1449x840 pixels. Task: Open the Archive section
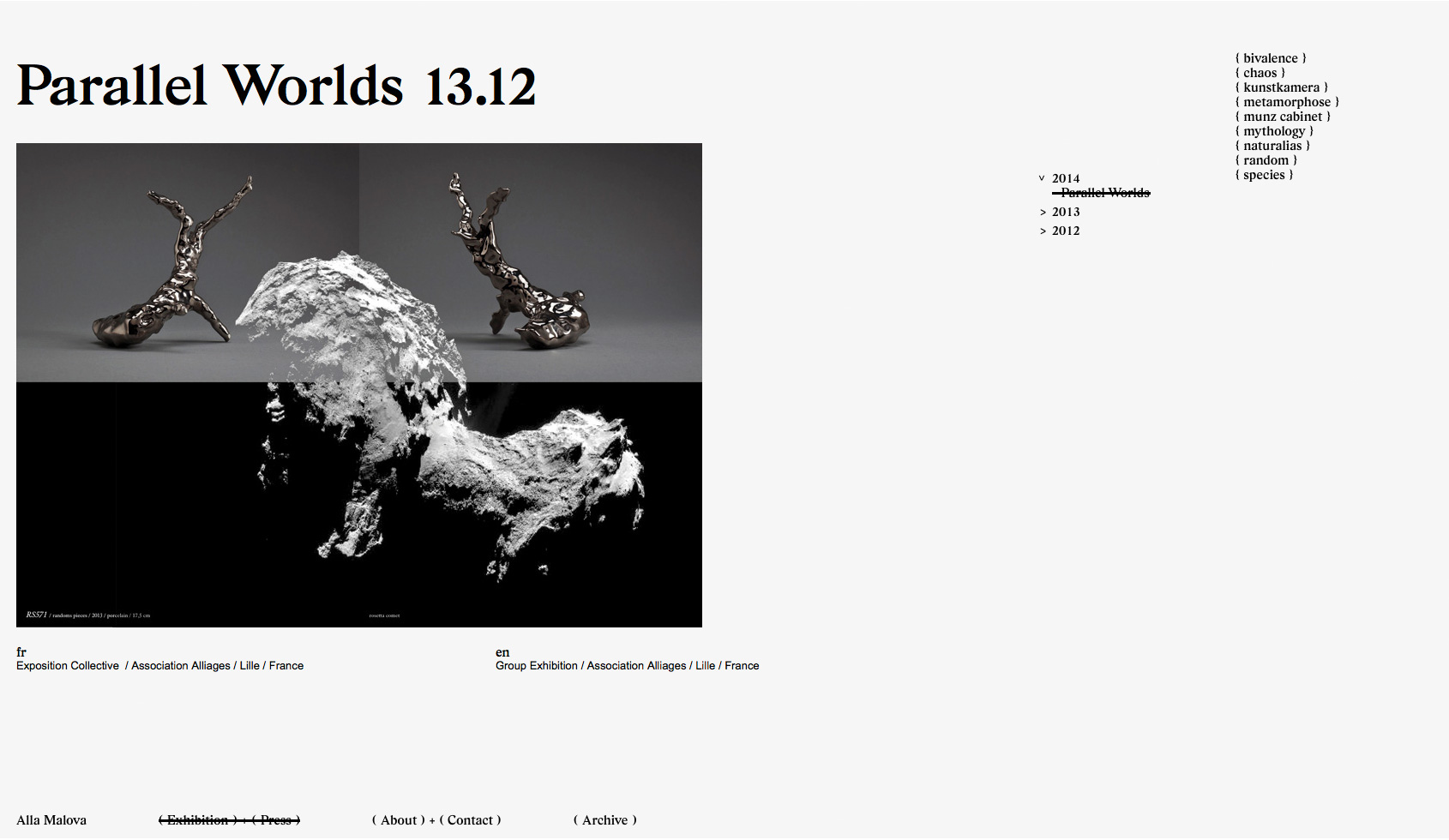coord(604,820)
